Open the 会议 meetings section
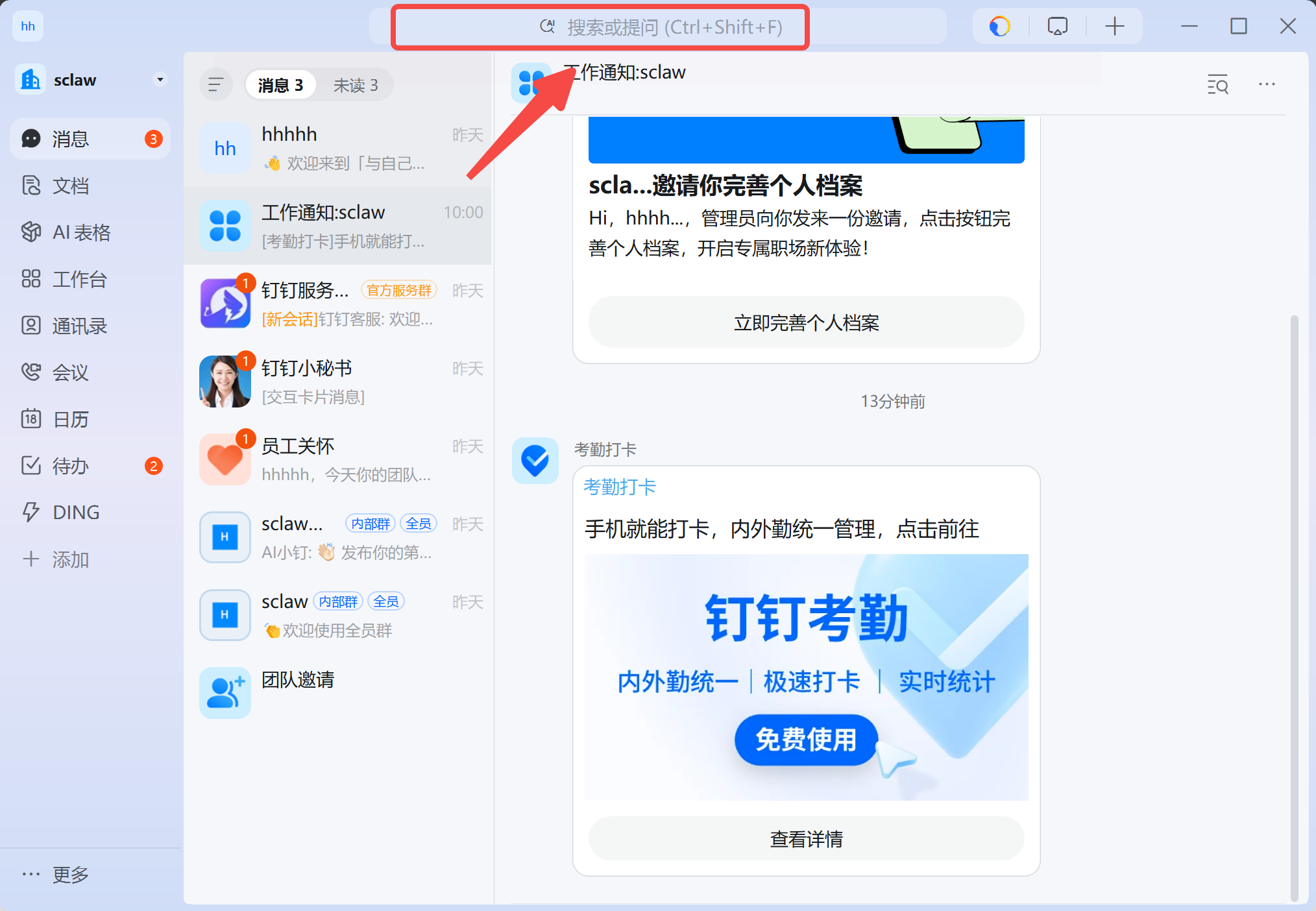The height and width of the screenshot is (911, 1316). coord(70,372)
